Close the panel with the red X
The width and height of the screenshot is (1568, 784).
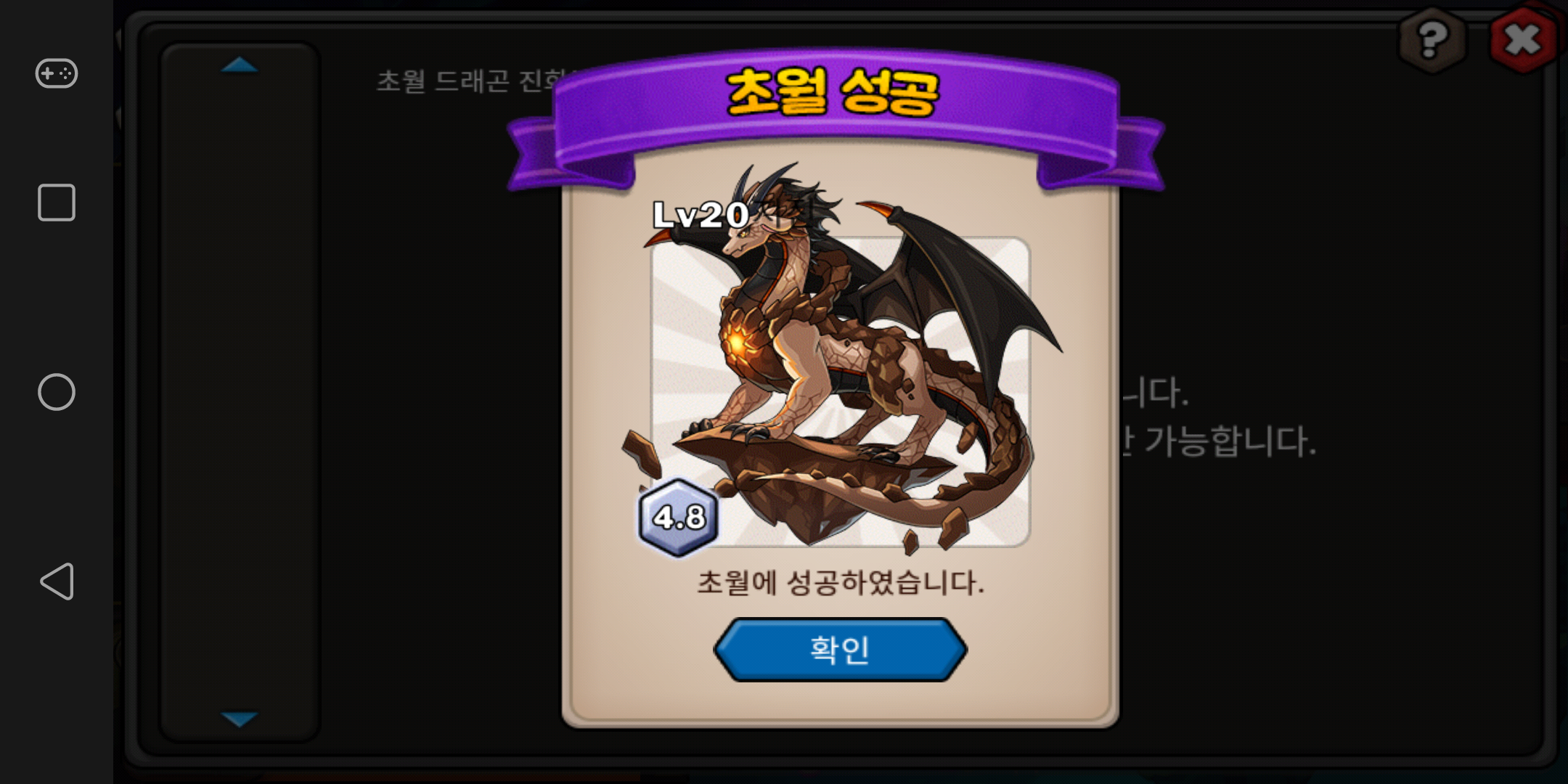point(1523,40)
